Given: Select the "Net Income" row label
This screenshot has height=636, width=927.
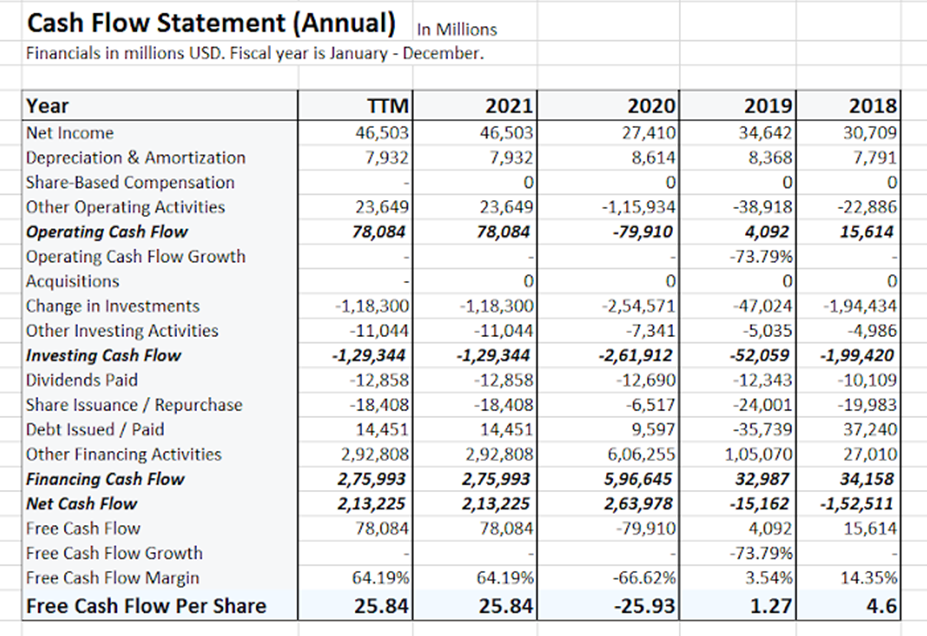Looking at the screenshot, I should coord(70,133).
